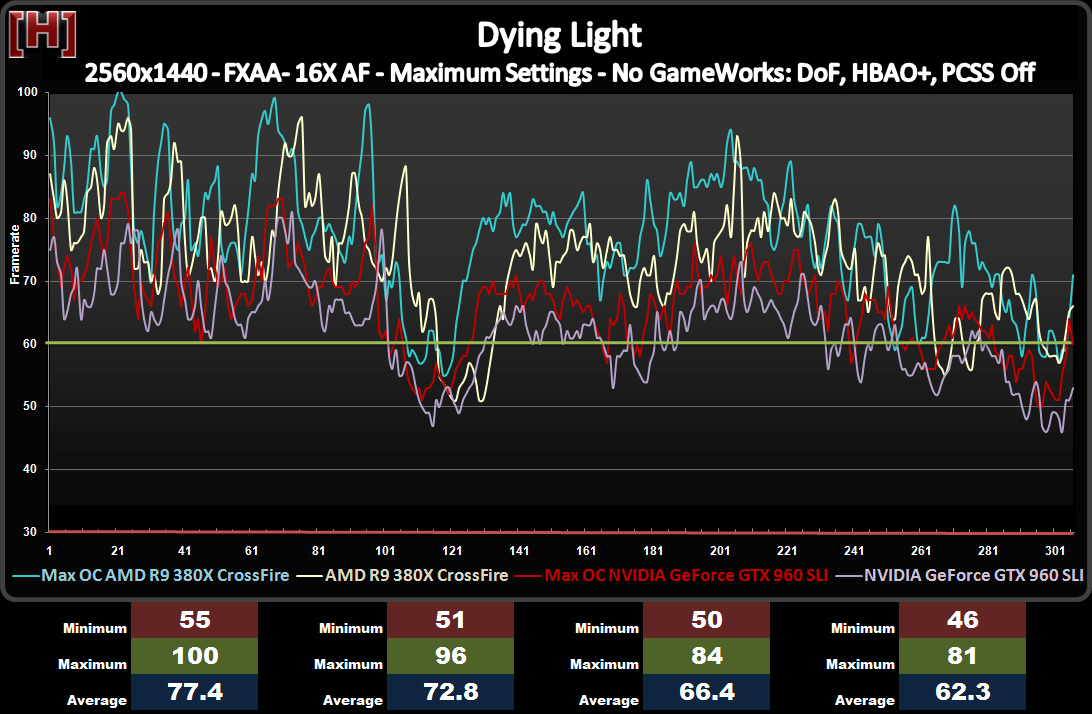Click the 30 label on the framerate axis

click(x=30, y=531)
